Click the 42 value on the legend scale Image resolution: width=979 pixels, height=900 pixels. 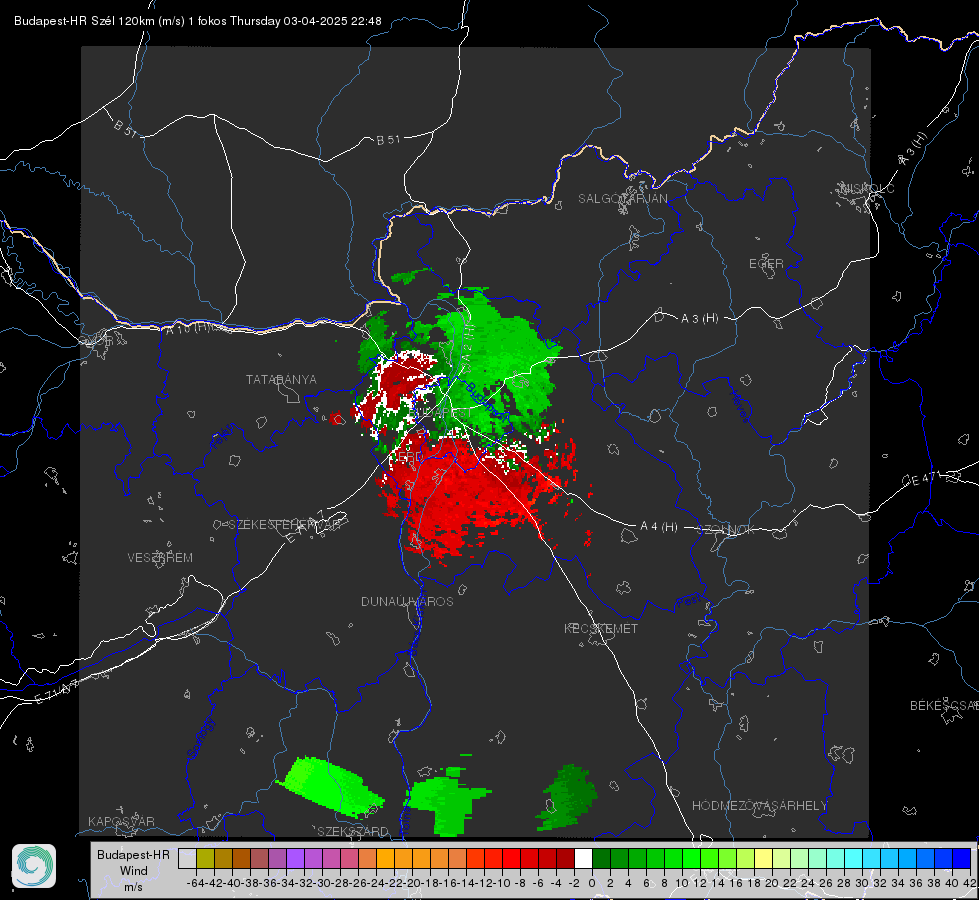[x=970, y=883]
